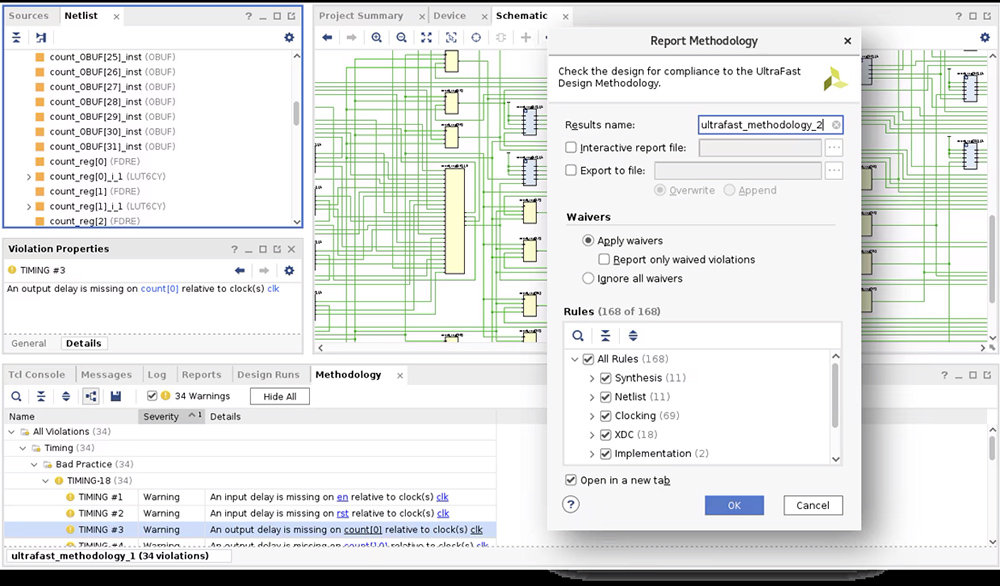Switch to the Tcl Console tab

[37, 375]
